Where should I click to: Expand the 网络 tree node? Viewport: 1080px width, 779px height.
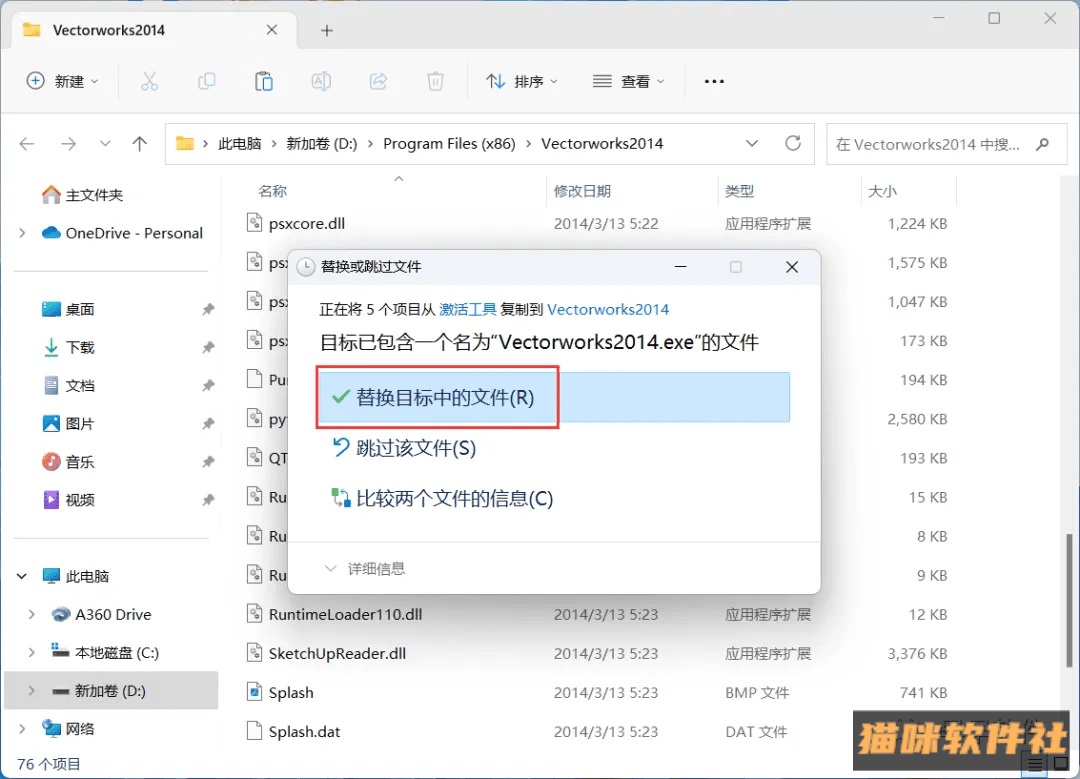click(x=22, y=729)
